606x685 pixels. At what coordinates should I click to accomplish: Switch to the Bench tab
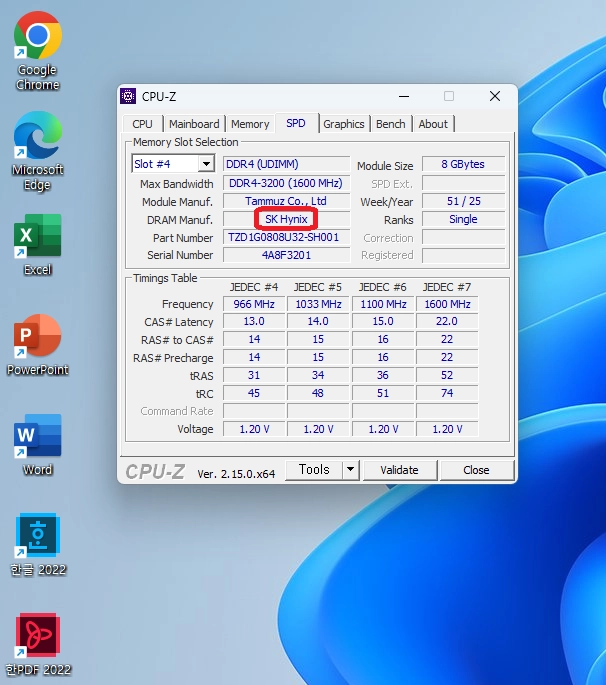[391, 124]
